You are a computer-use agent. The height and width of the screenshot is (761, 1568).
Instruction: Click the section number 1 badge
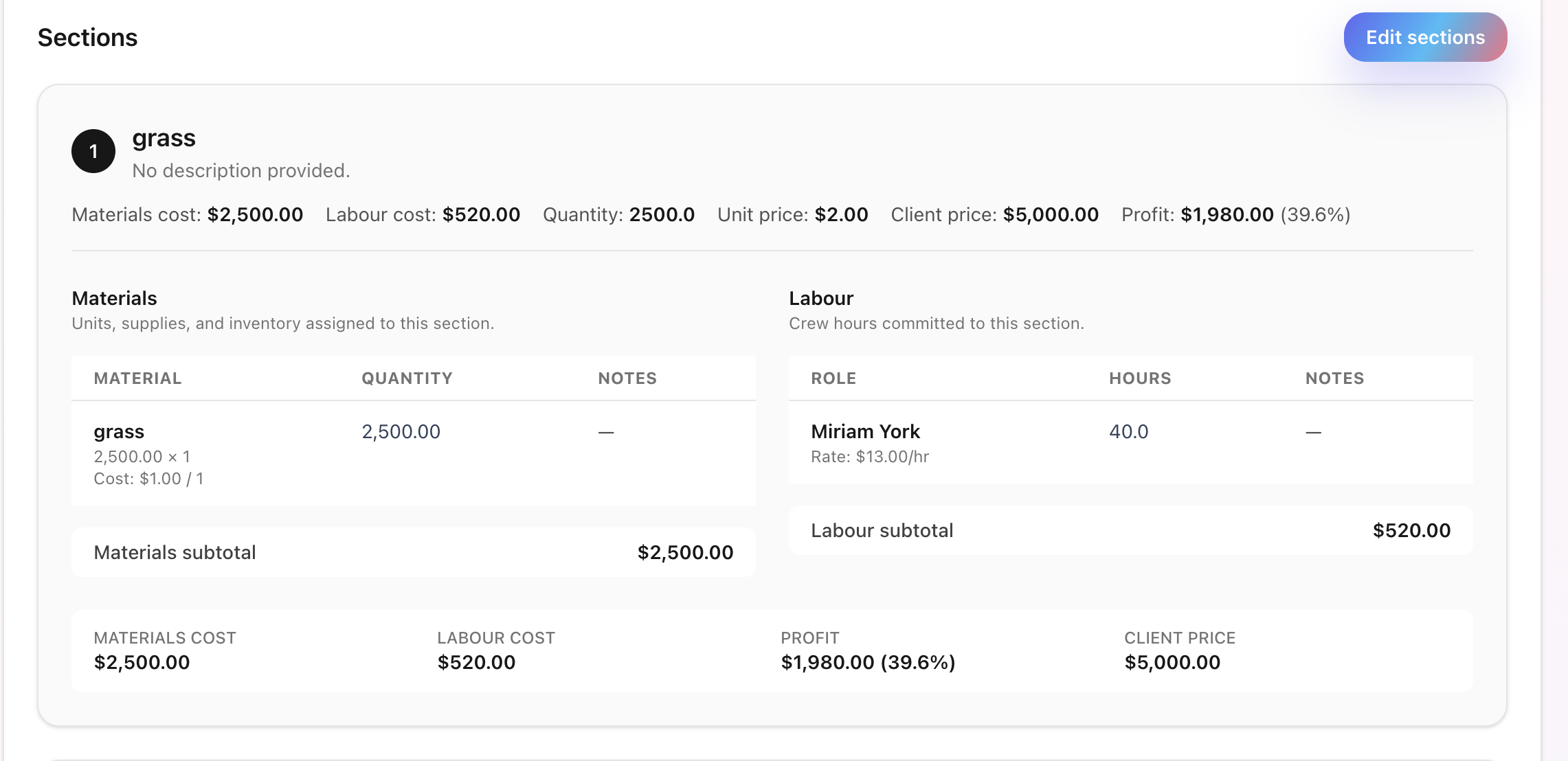[93, 150]
